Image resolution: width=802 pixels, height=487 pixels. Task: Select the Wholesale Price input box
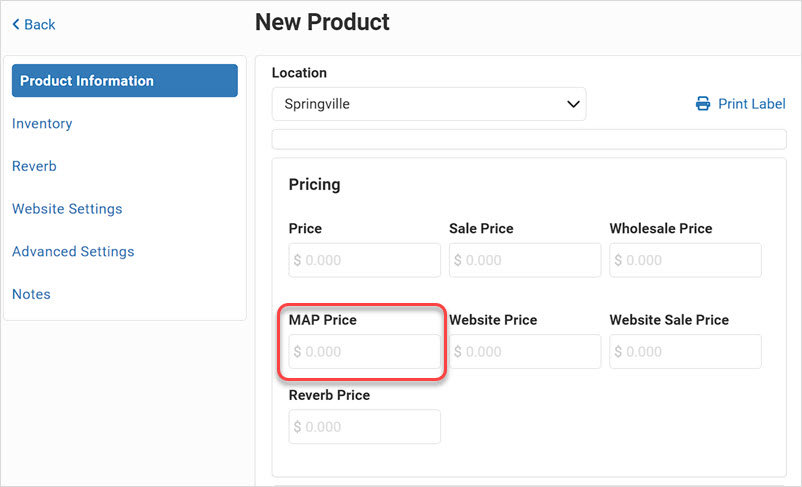tap(685, 260)
